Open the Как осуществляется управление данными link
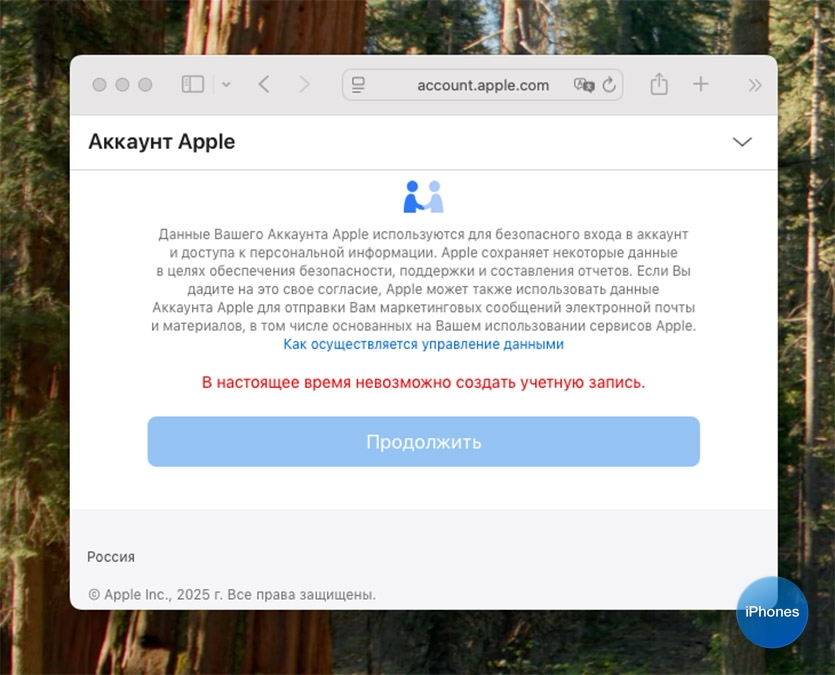Image resolution: width=835 pixels, height=675 pixels. point(423,344)
